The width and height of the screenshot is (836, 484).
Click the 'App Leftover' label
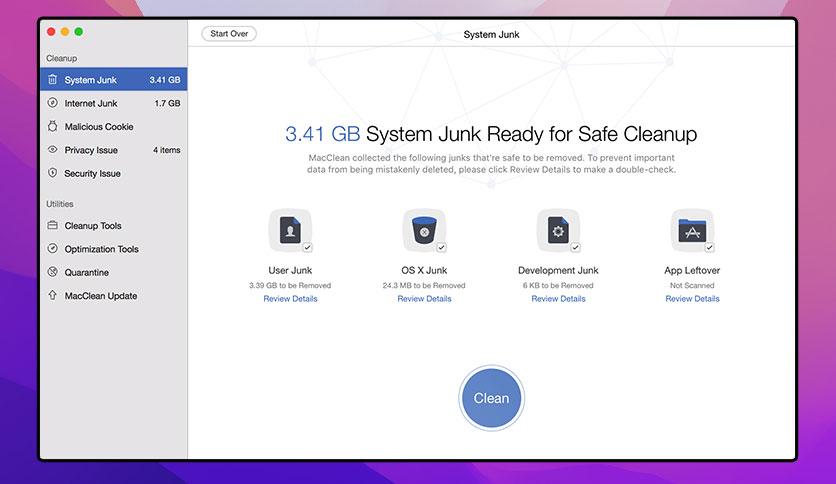[x=692, y=270]
